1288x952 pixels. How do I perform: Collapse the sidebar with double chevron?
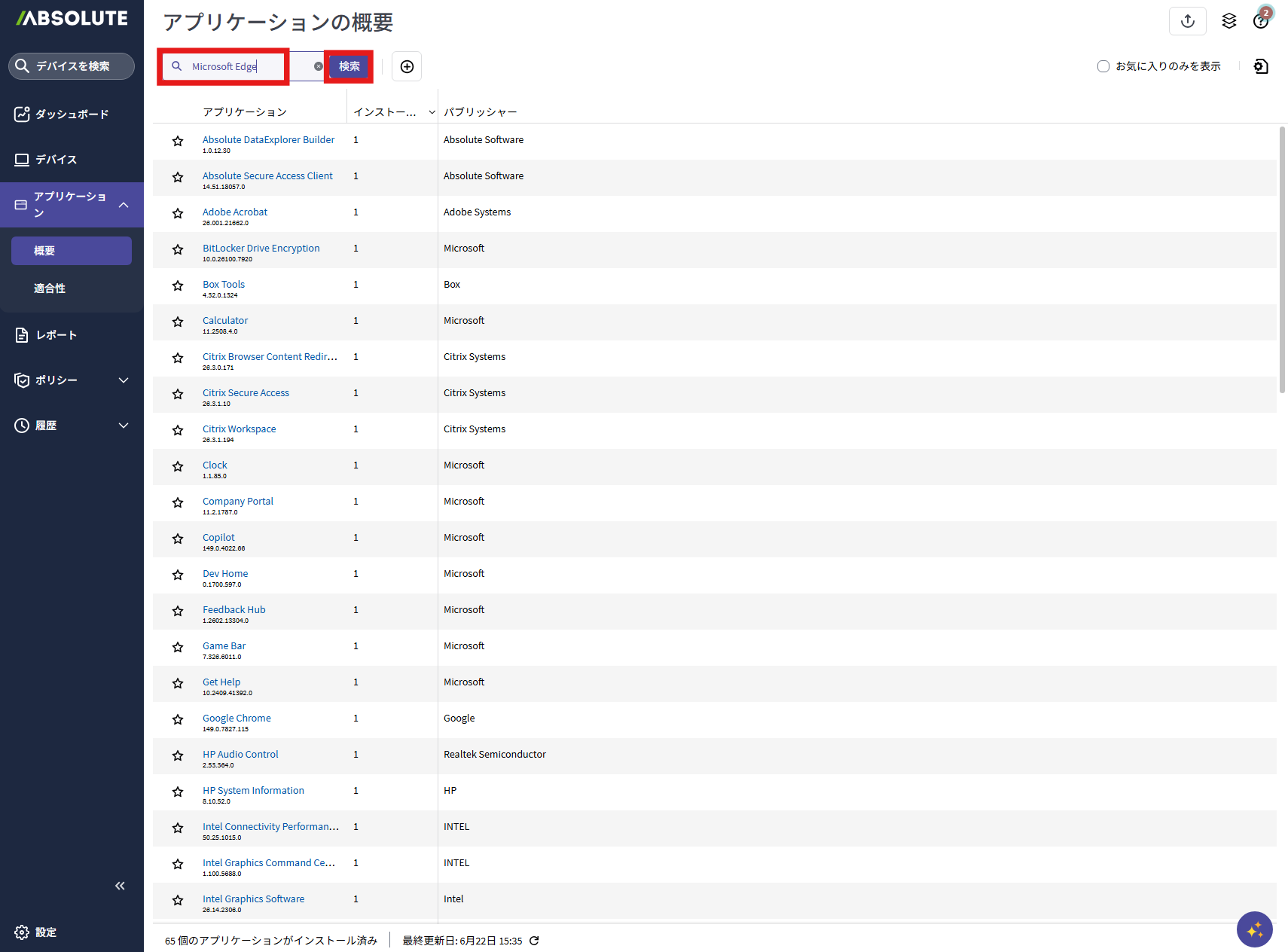tap(120, 886)
